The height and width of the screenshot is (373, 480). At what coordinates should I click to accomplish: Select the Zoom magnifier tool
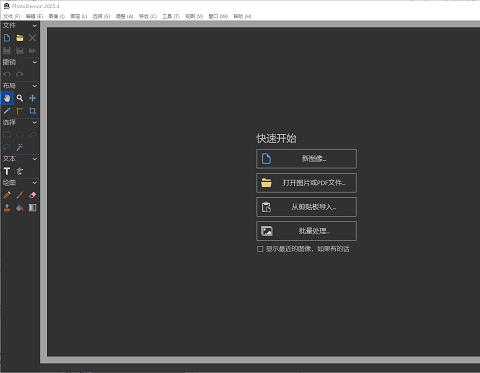tap(20, 98)
